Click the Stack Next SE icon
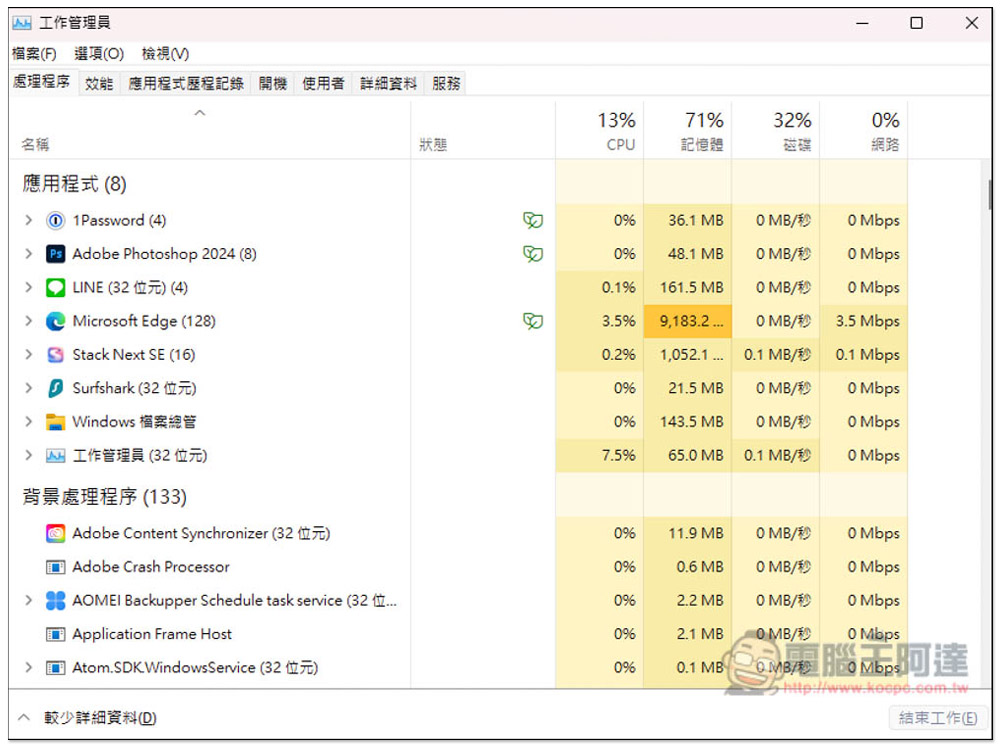1000x748 pixels. (x=55, y=355)
